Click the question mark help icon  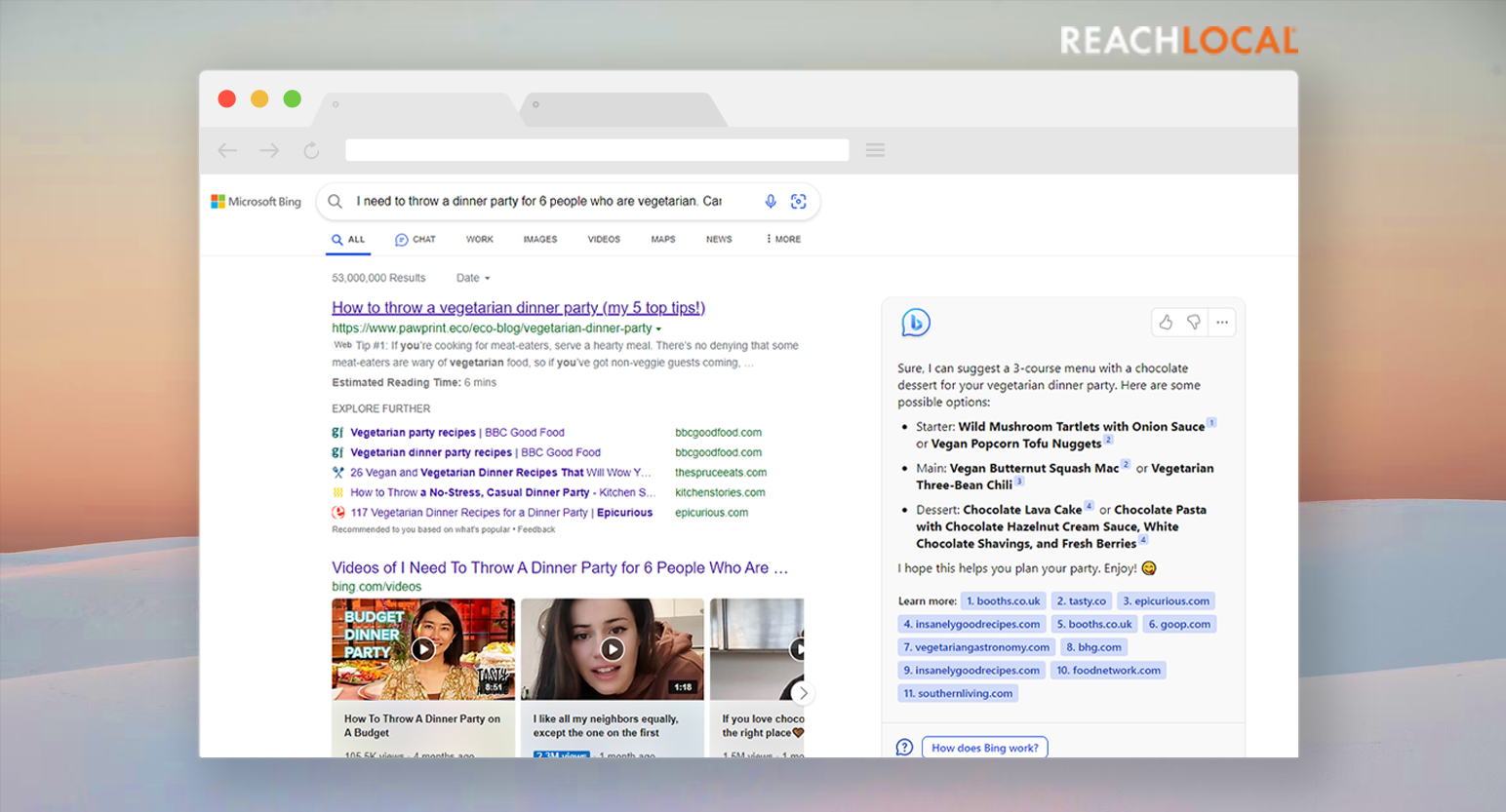tap(904, 748)
